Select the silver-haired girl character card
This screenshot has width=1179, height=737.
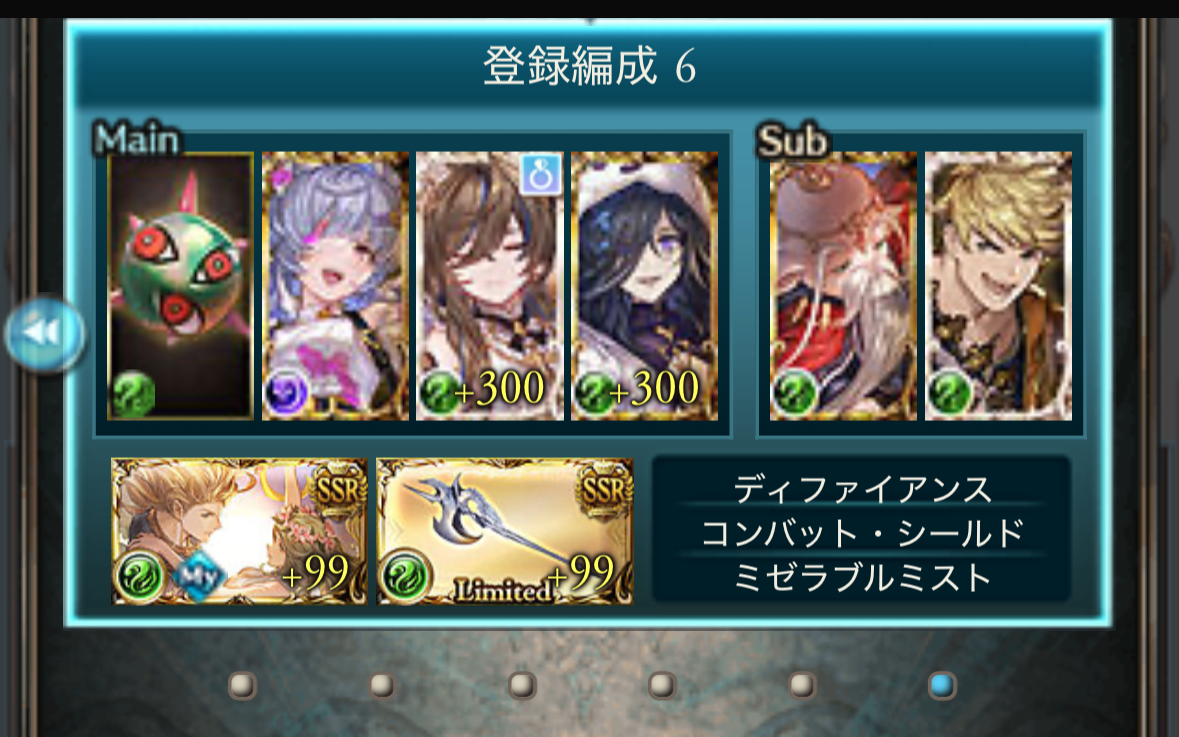335,286
